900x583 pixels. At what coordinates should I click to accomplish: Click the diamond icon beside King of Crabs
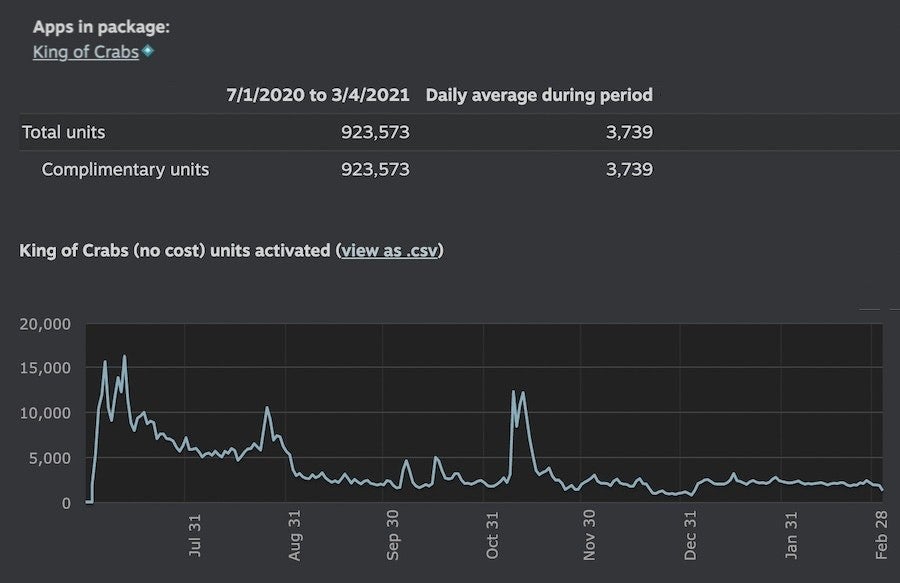tap(148, 50)
